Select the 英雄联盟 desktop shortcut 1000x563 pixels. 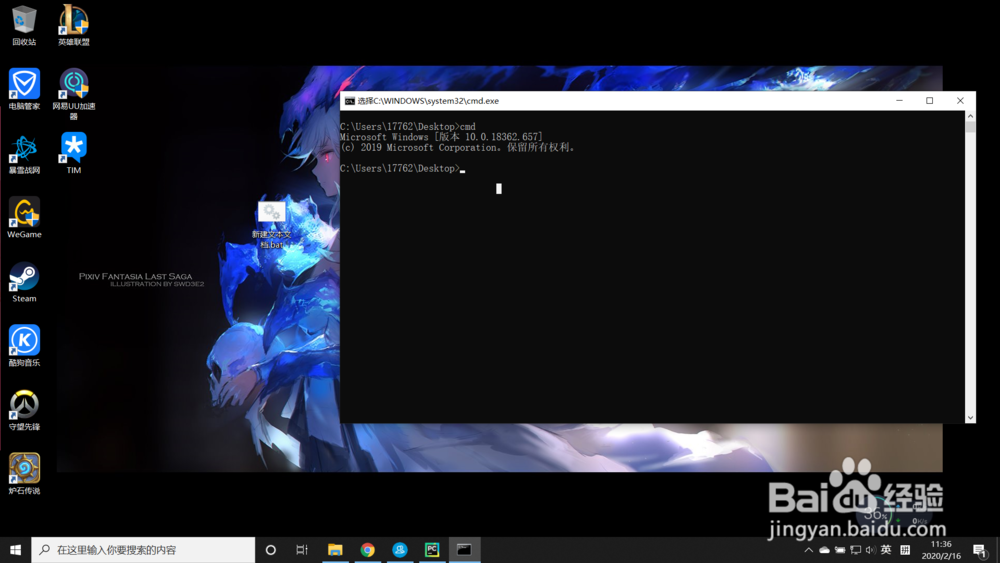[x=74, y=26]
